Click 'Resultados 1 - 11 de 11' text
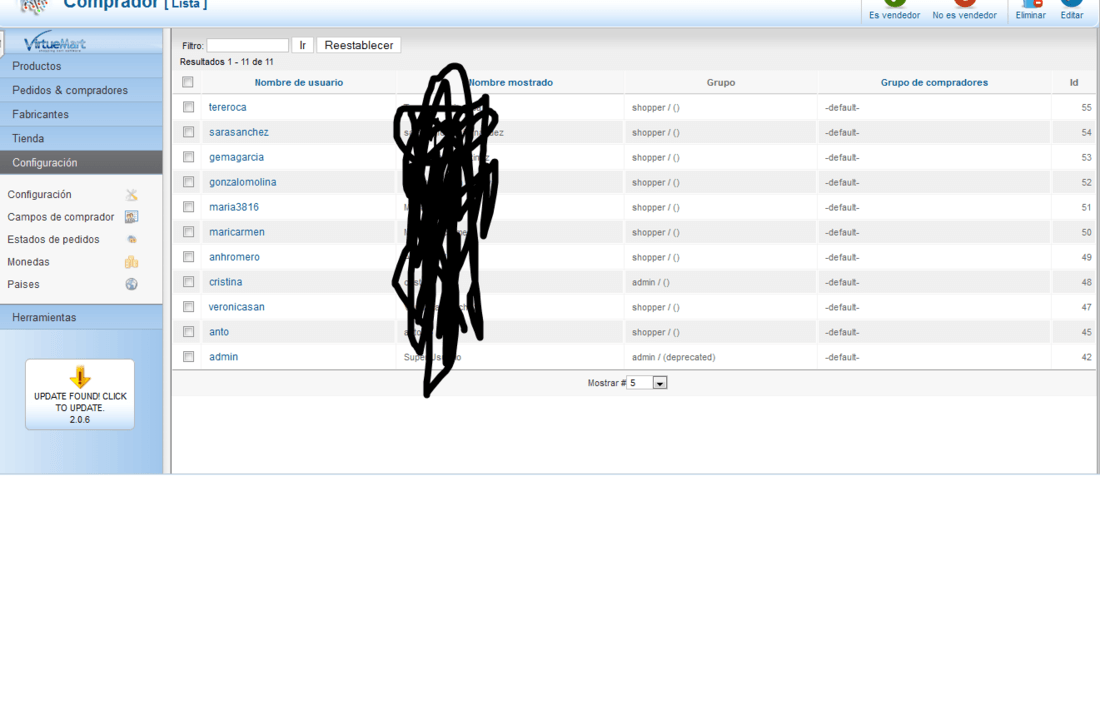The image size is (1100, 719). click(x=227, y=62)
